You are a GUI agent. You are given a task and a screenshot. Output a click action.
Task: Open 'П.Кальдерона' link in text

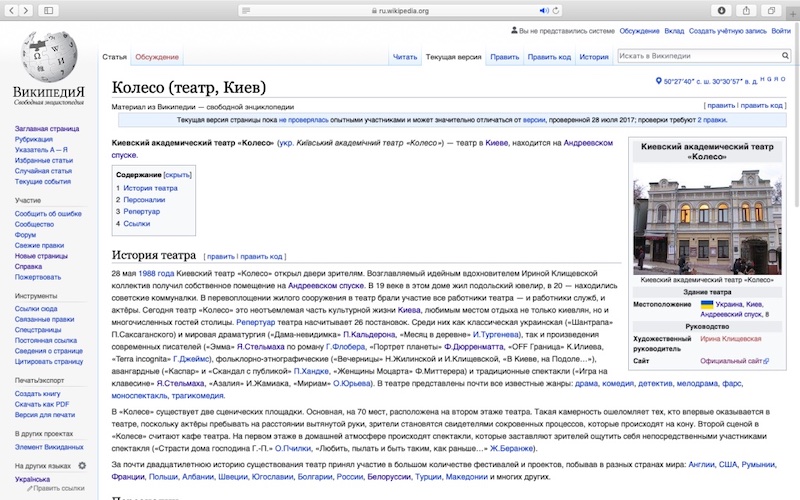(x=369, y=335)
